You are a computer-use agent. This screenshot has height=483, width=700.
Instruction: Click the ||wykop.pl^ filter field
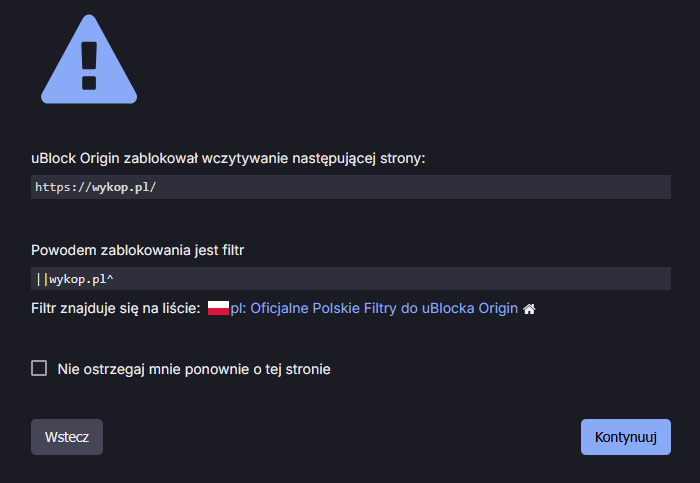[350, 279]
